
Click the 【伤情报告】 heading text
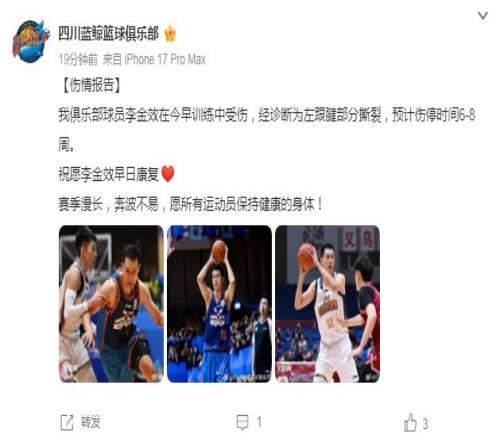click(x=89, y=85)
